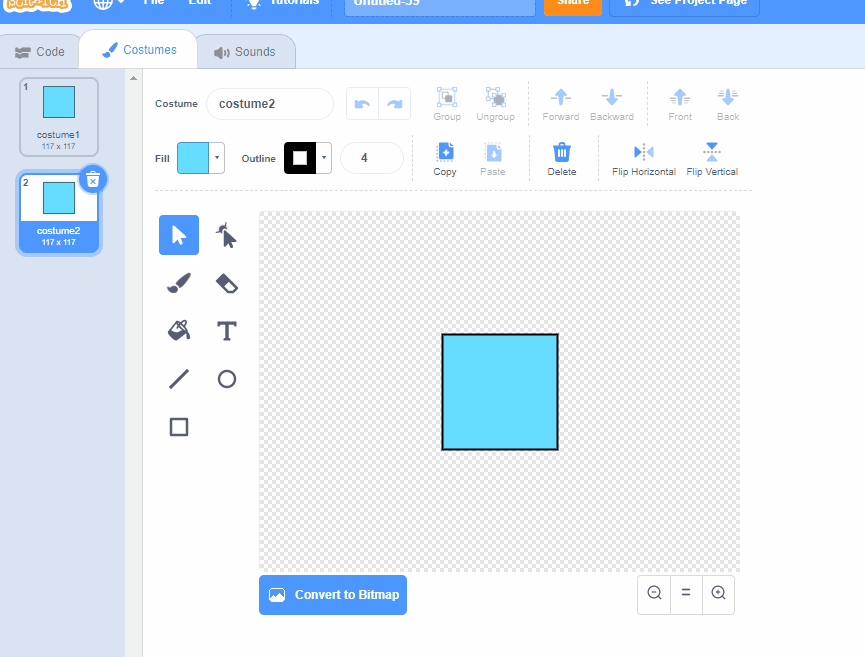This screenshot has width=865, height=657.
Task: Click the Scratch logo
Action: click(38, 4)
